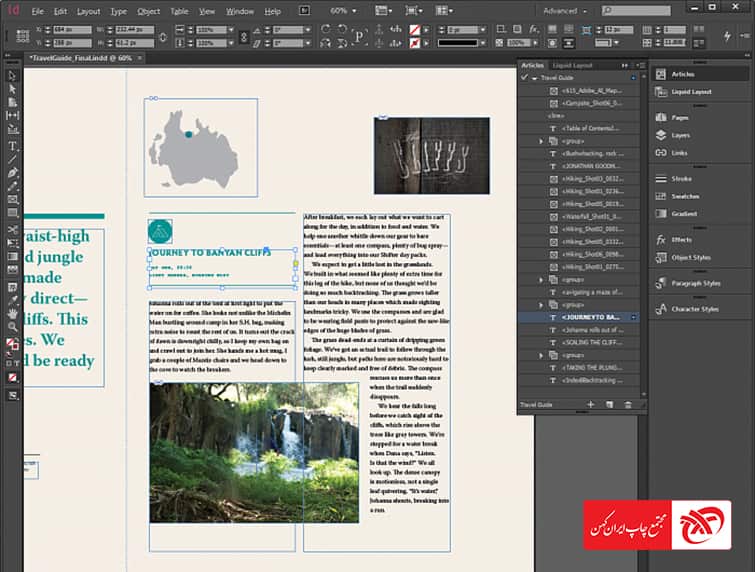This screenshot has height=572, width=755.
Task: Click the Stroke swatch in control panel
Action: [x=415, y=43]
